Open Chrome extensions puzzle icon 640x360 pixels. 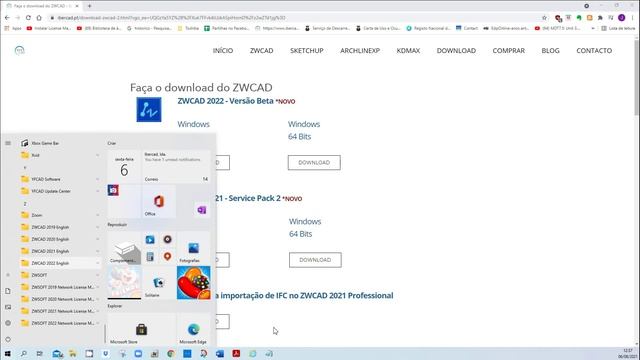point(600,18)
